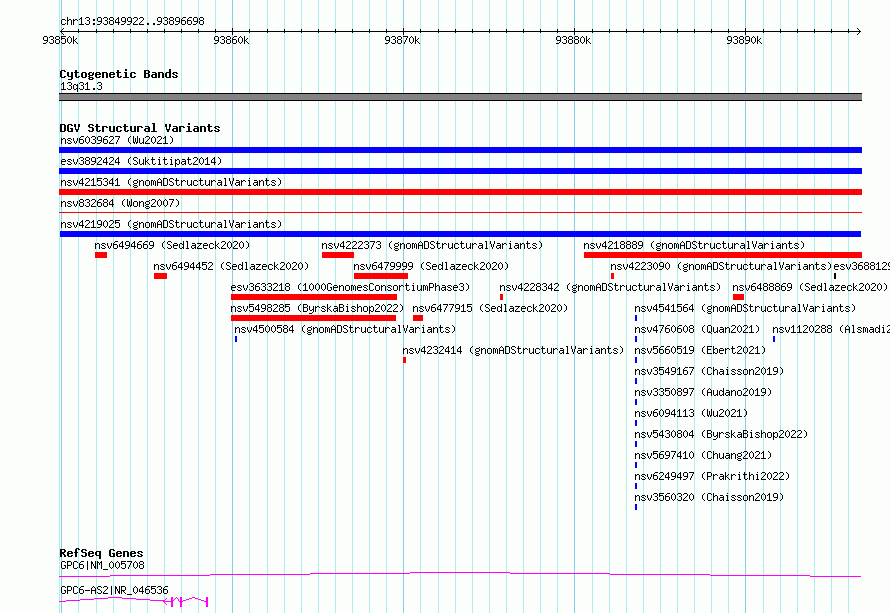Click nsv6477915 (Sedlazeck2020) label
The image size is (890, 613).
(490, 308)
